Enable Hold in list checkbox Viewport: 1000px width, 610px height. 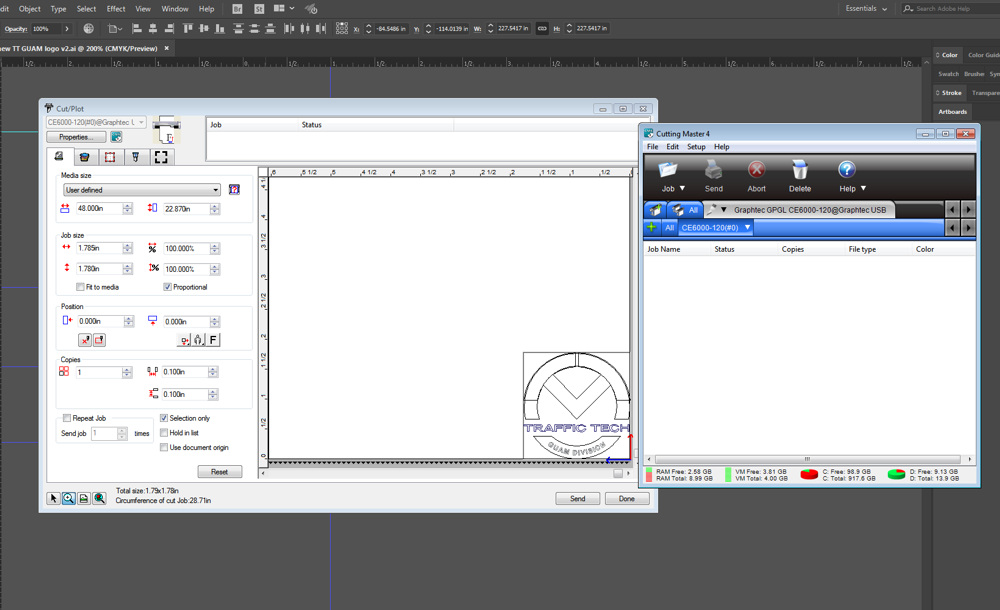164,433
